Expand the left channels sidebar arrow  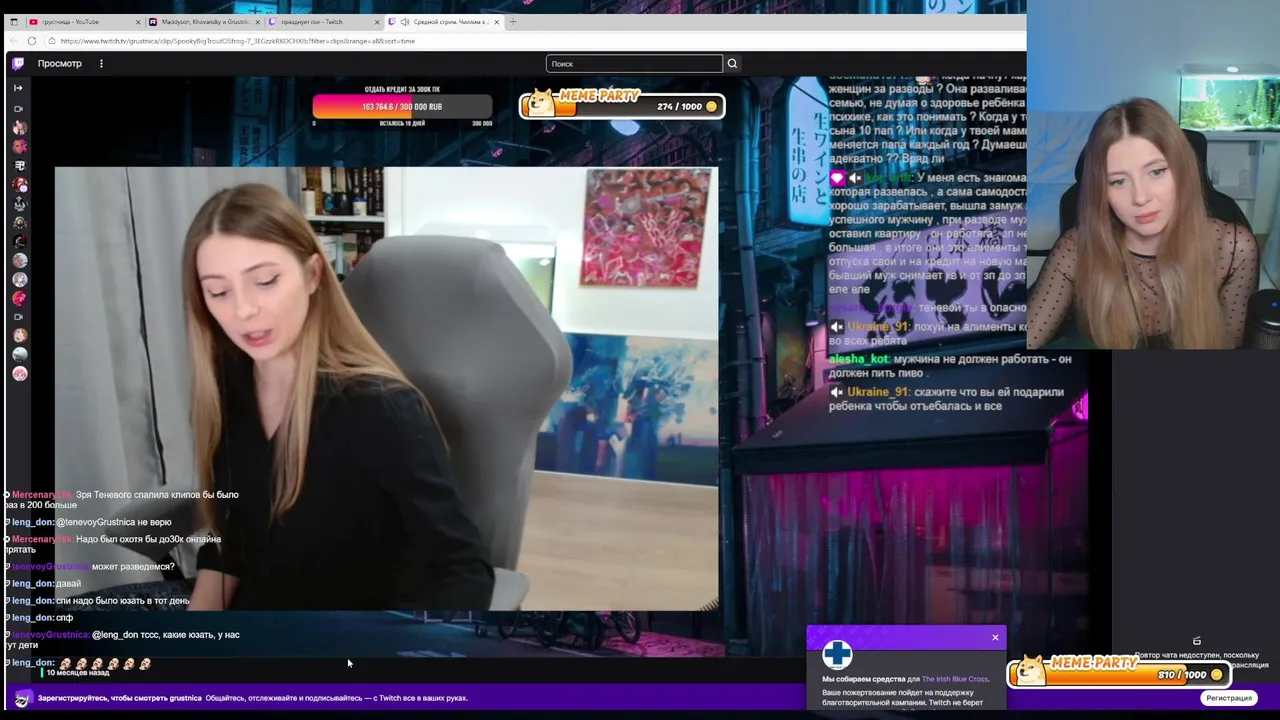click(x=18, y=88)
